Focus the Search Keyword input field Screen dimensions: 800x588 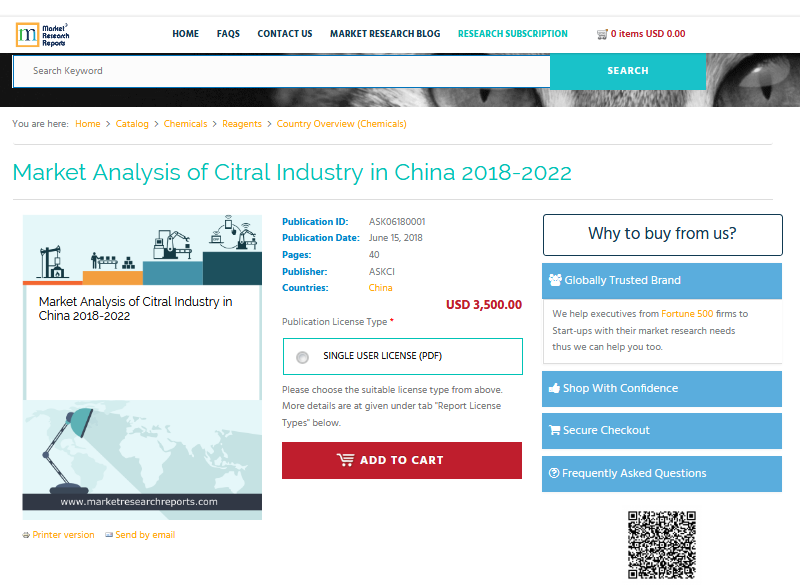point(281,71)
